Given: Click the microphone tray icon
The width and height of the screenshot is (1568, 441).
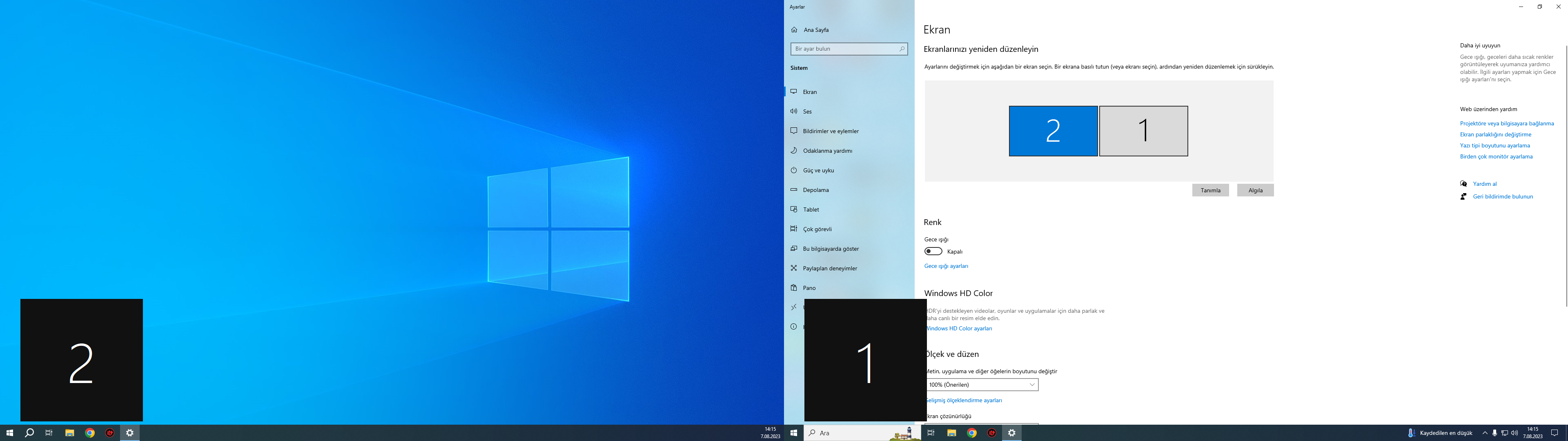Looking at the screenshot, I should click(1494, 433).
